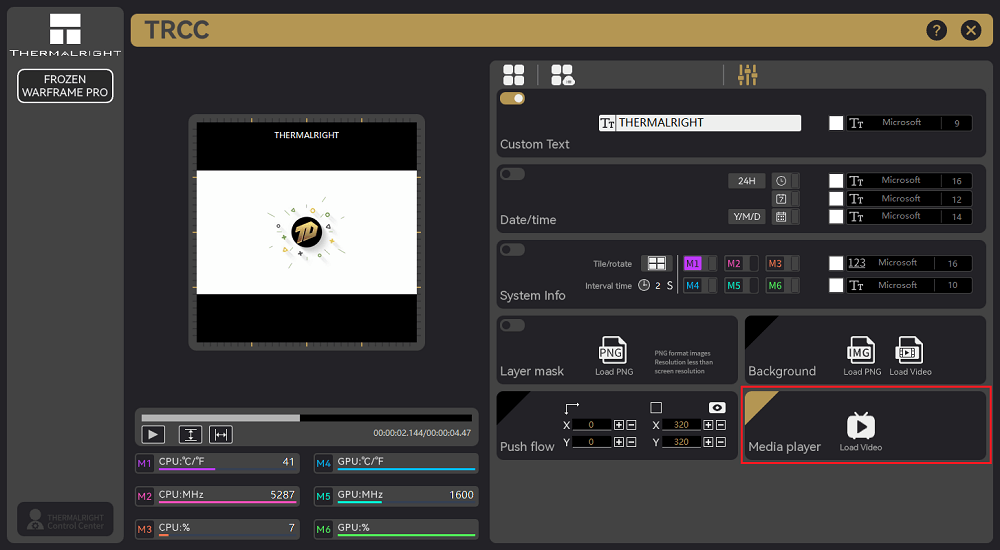Click the Push flow size Y 320 field

(x=681, y=442)
